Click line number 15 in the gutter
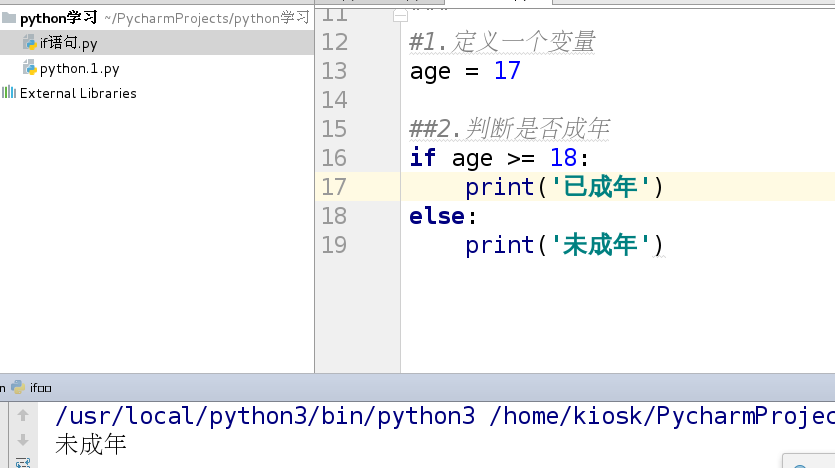Viewport: 835px width, 468px height. 334,129
